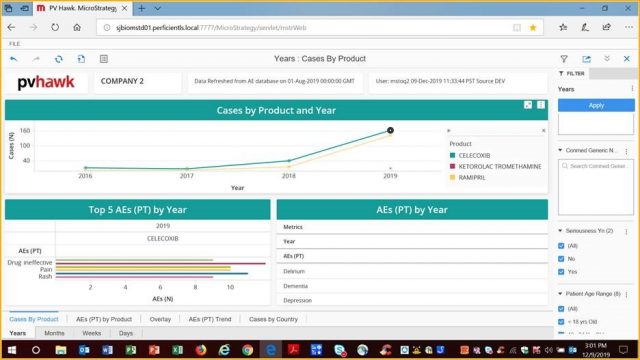The width and height of the screenshot is (640, 360).
Task: Click the Search Conmed Generic Name field
Action: (x=596, y=166)
